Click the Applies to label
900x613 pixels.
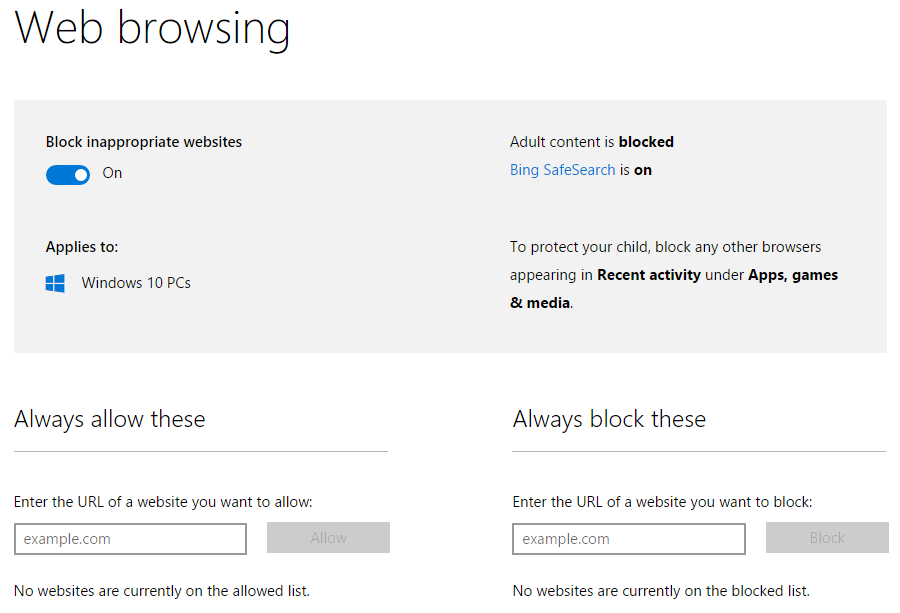[82, 247]
